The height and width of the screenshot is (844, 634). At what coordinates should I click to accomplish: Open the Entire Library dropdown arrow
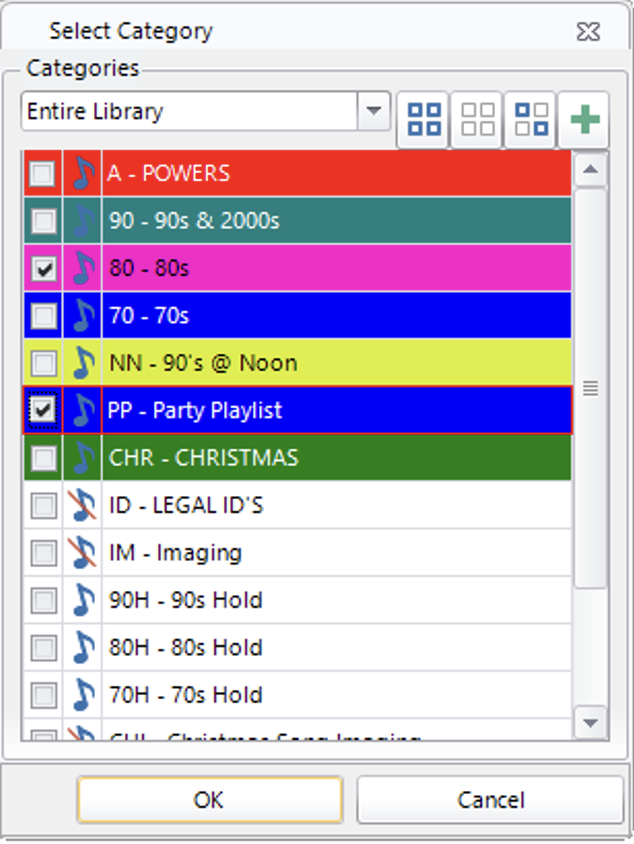coord(374,111)
